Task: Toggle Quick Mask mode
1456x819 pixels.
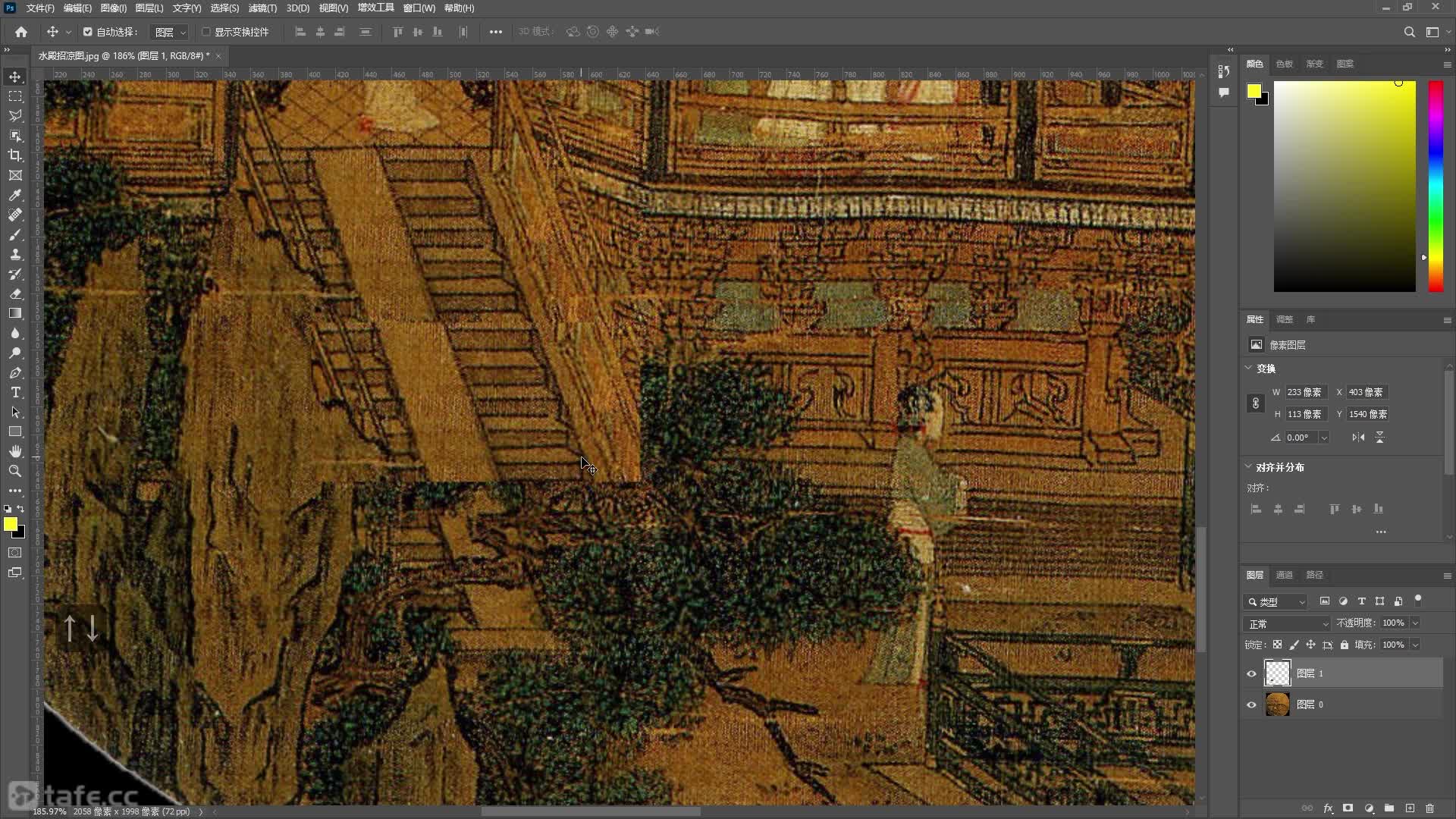Action: [15, 553]
